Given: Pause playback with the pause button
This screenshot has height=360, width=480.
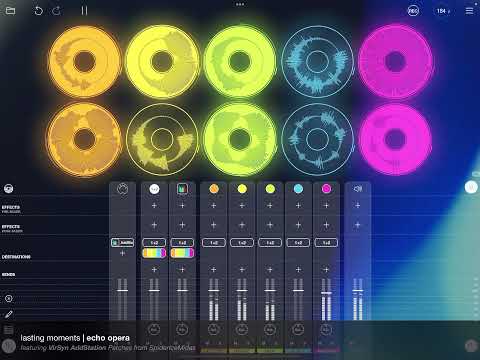Looking at the screenshot, I should click(x=84, y=11).
